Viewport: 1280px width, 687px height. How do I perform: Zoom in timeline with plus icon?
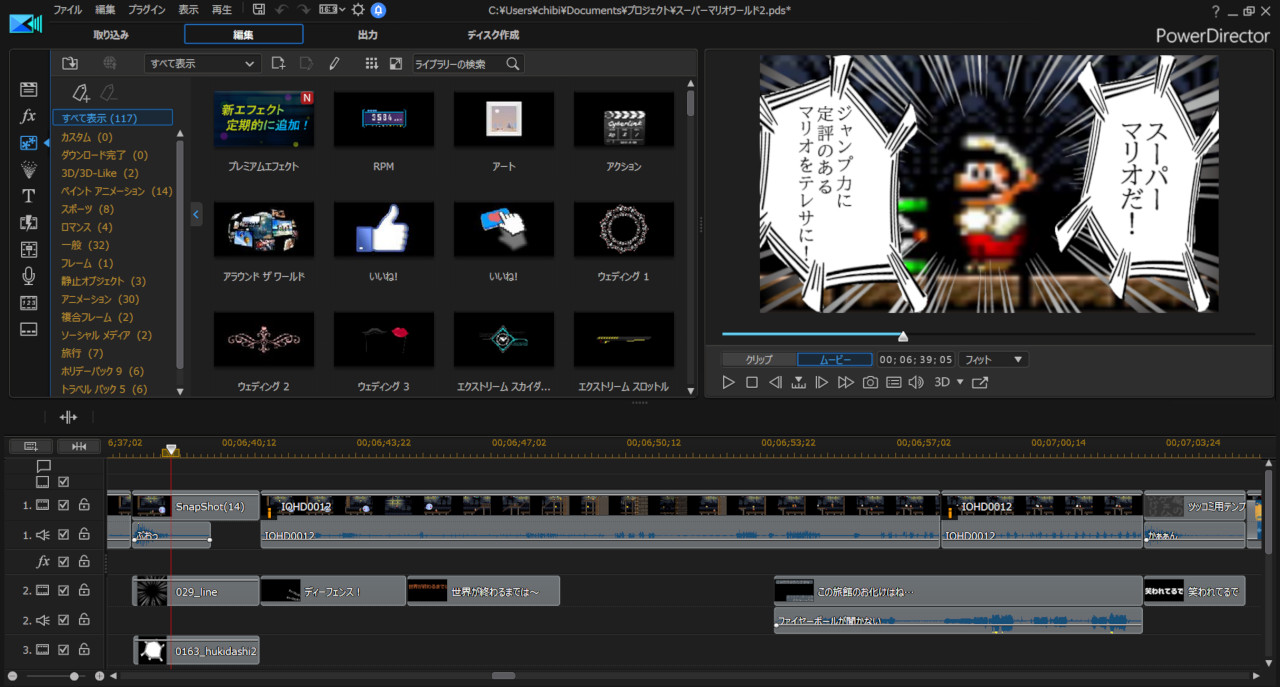click(x=99, y=676)
